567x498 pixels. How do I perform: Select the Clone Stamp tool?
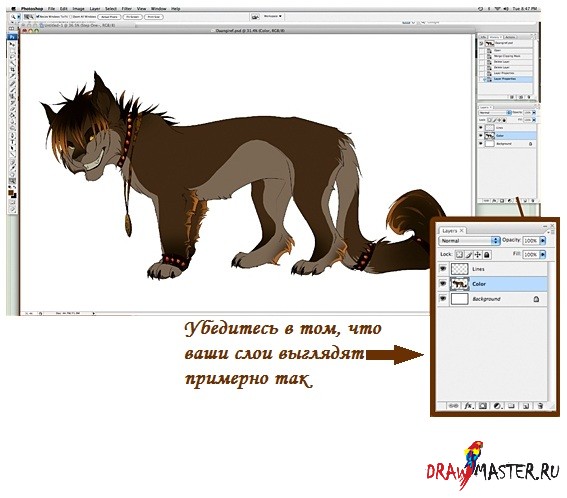(12, 97)
